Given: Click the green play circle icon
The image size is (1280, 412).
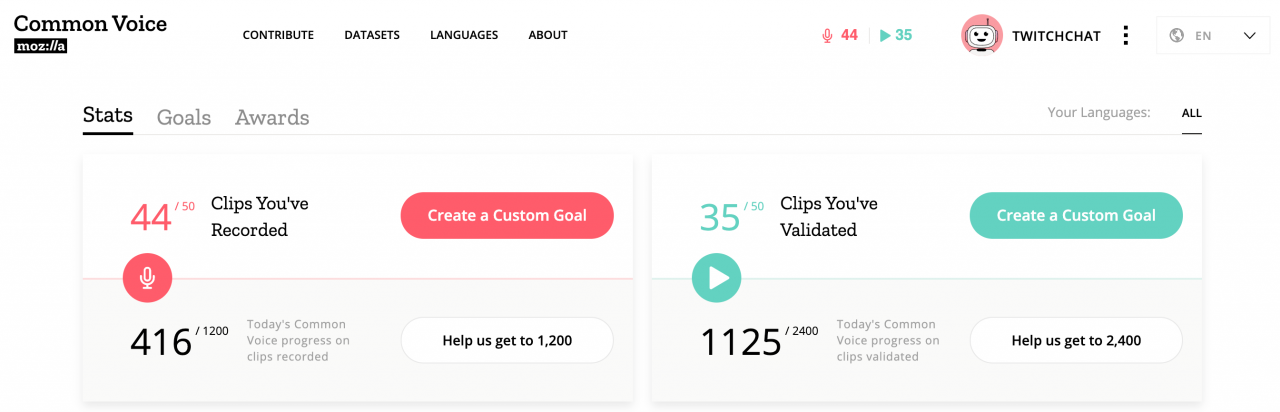Looking at the screenshot, I should point(717,278).
